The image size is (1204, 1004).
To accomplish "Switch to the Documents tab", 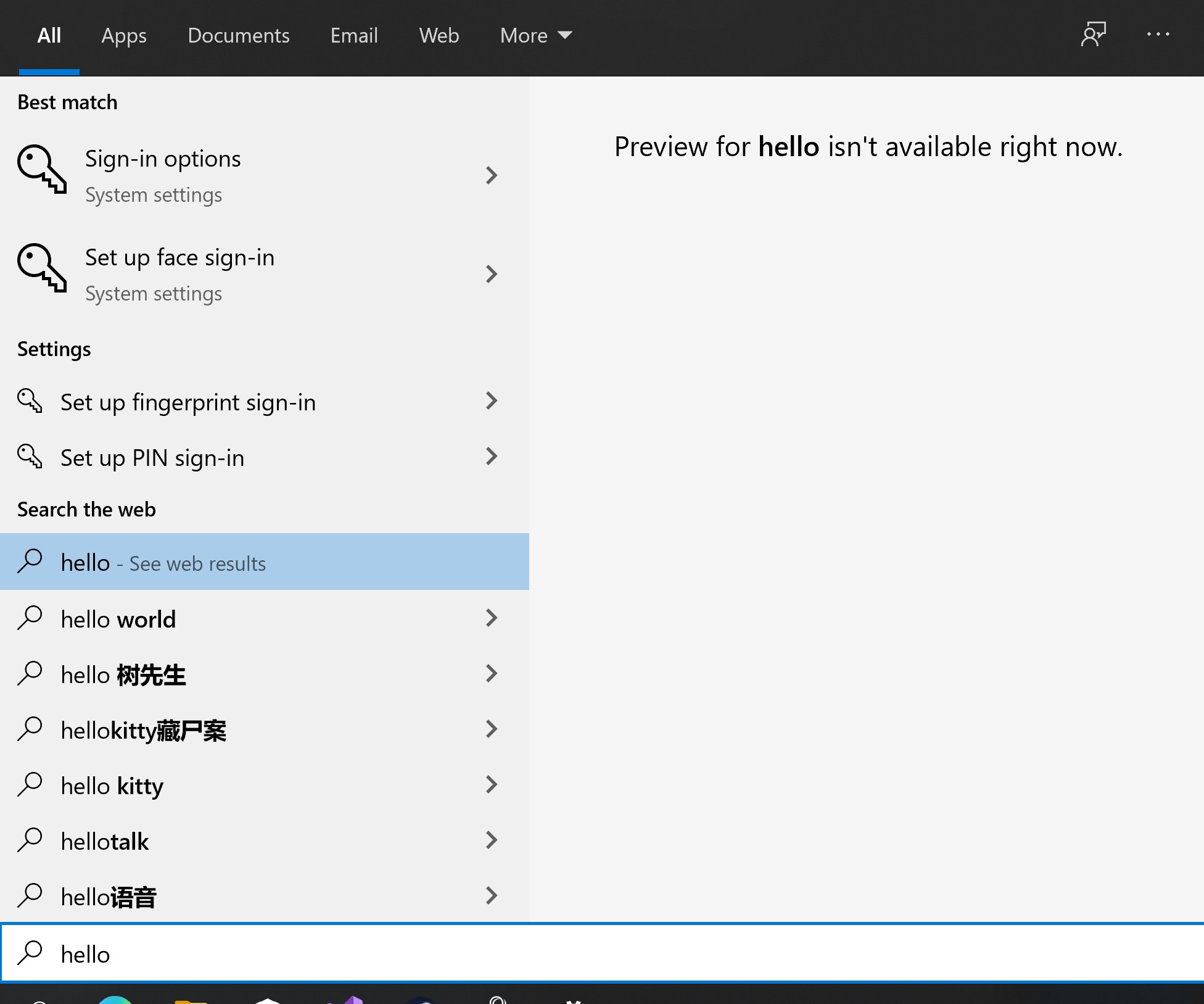I will (238, 36).
